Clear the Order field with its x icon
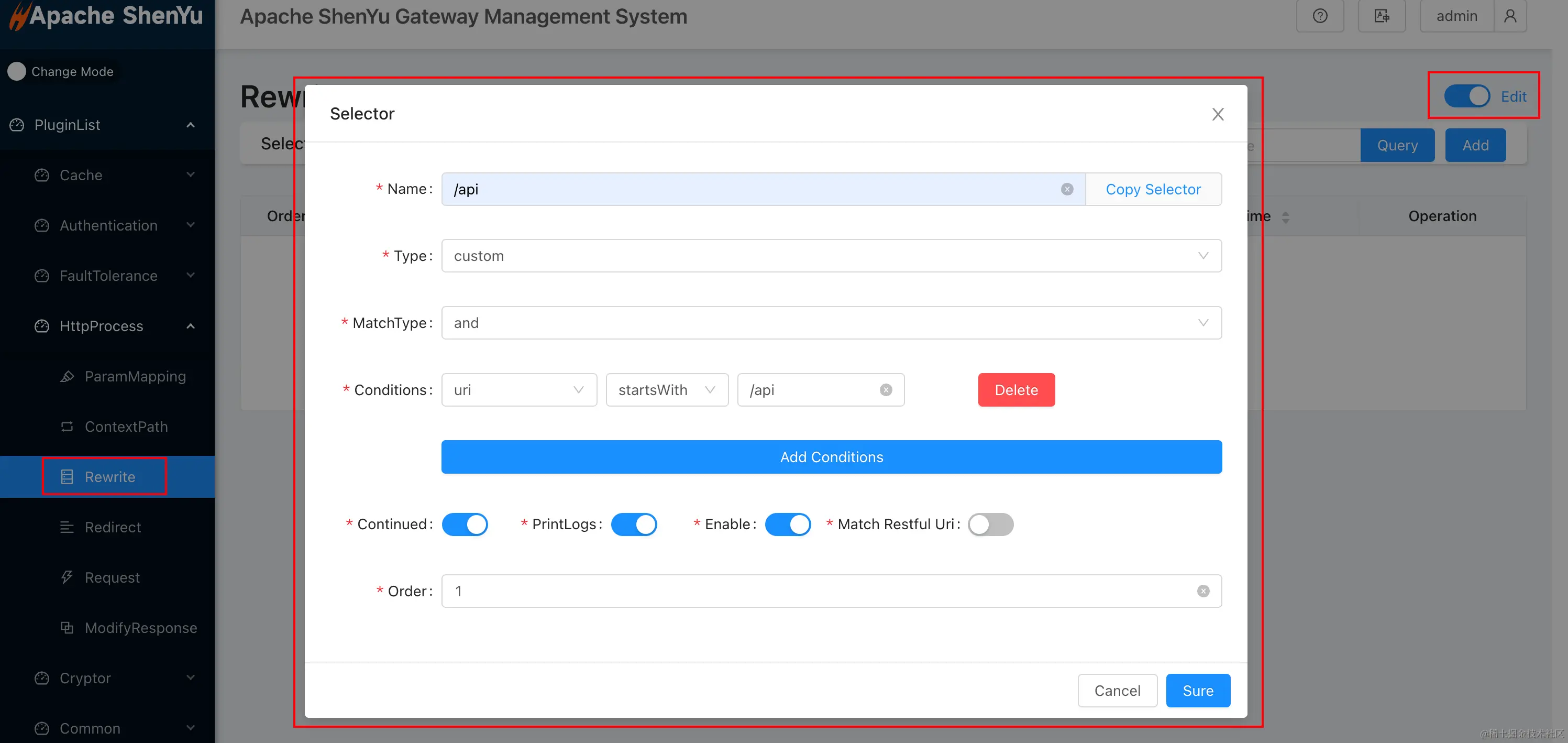The image size is (1568, 743). click(1203, 591)
